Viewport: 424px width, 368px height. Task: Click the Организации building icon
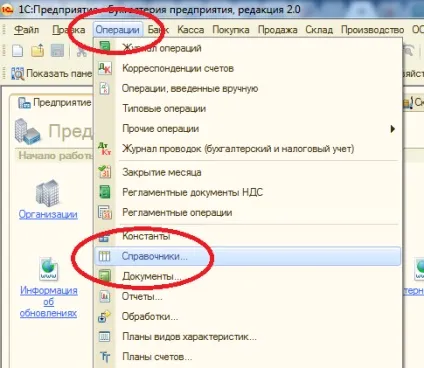[48, 192]
